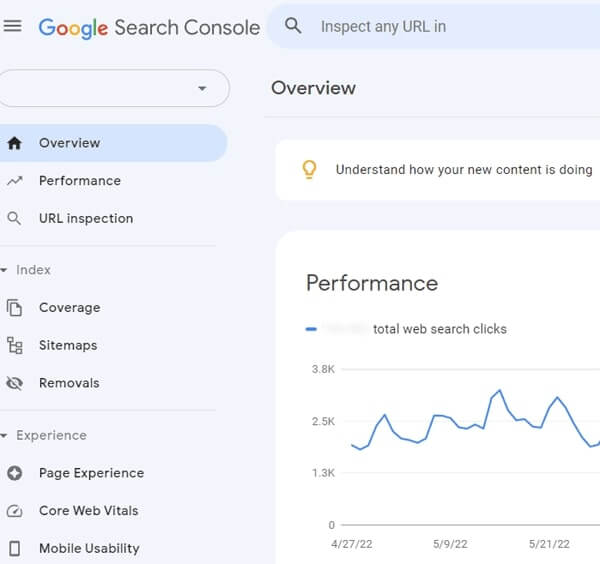
Task: Click the Sitemaps tree icon
Action: [14, 345]
